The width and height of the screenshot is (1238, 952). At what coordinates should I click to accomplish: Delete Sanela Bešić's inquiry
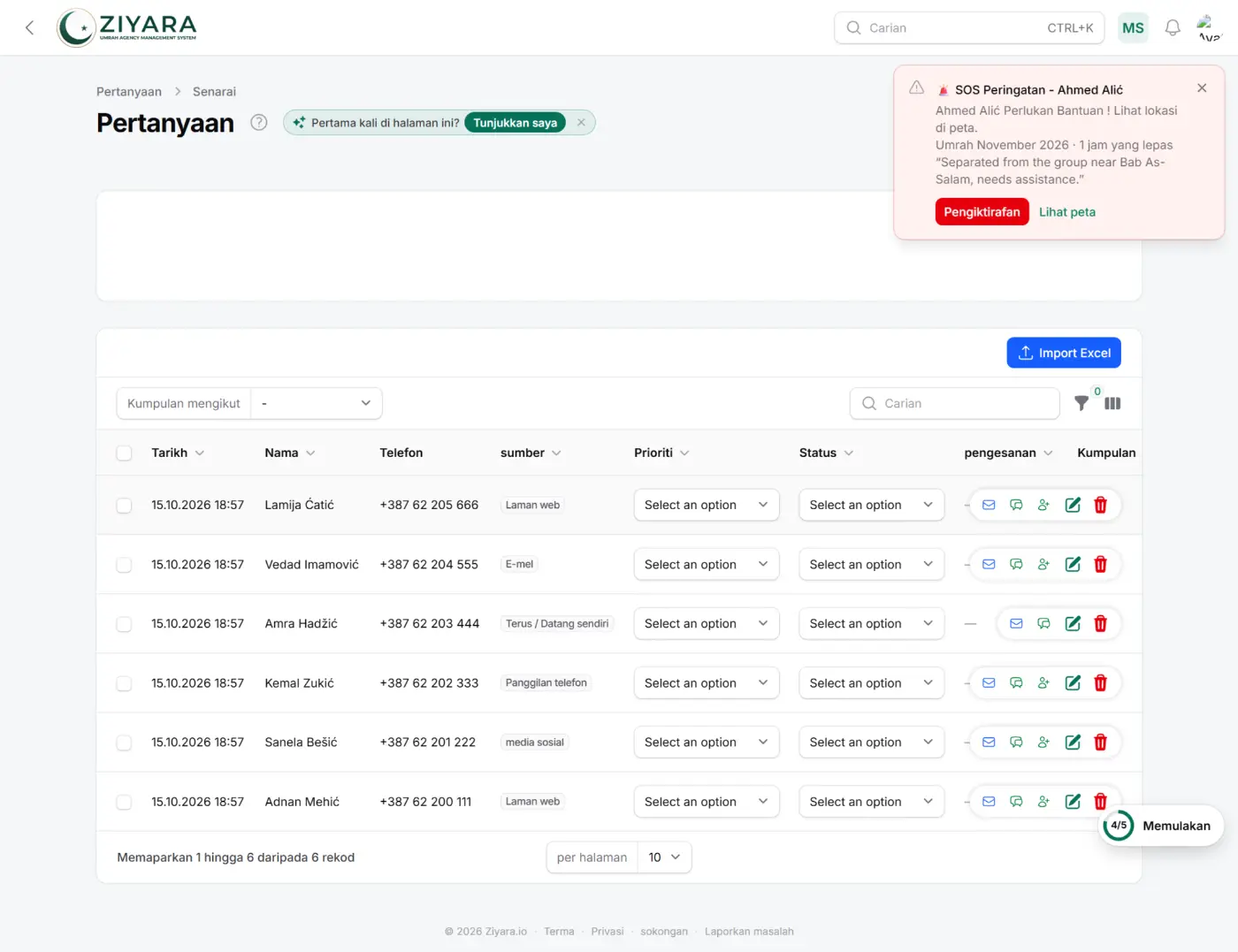pyautogui.click(x=1100, y=743)
